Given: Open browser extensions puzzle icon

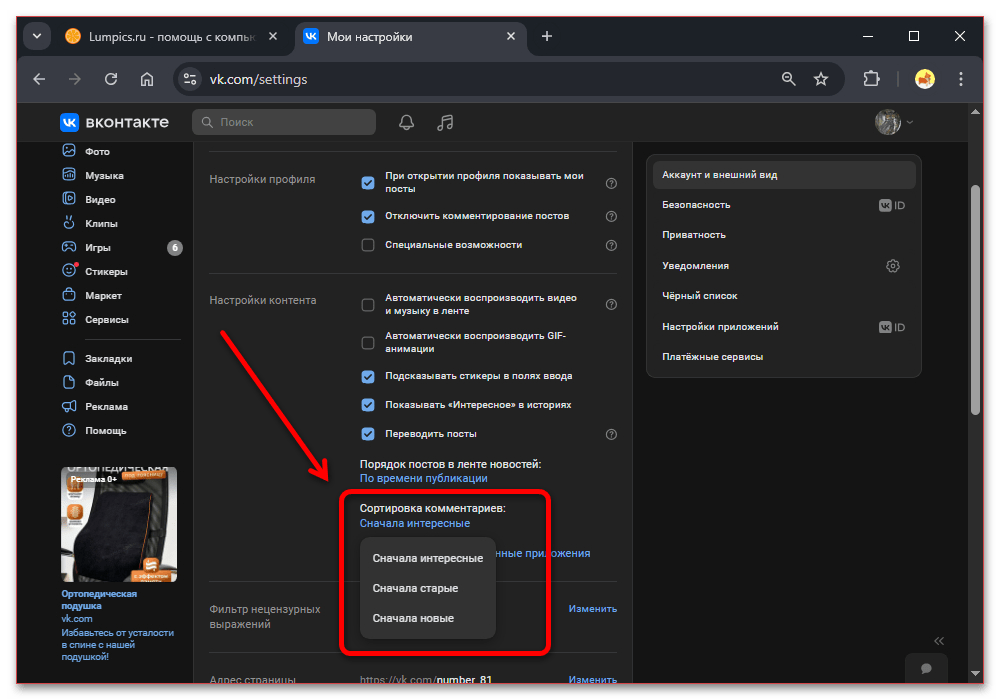Looking at the screenshot, I should 871,79.
